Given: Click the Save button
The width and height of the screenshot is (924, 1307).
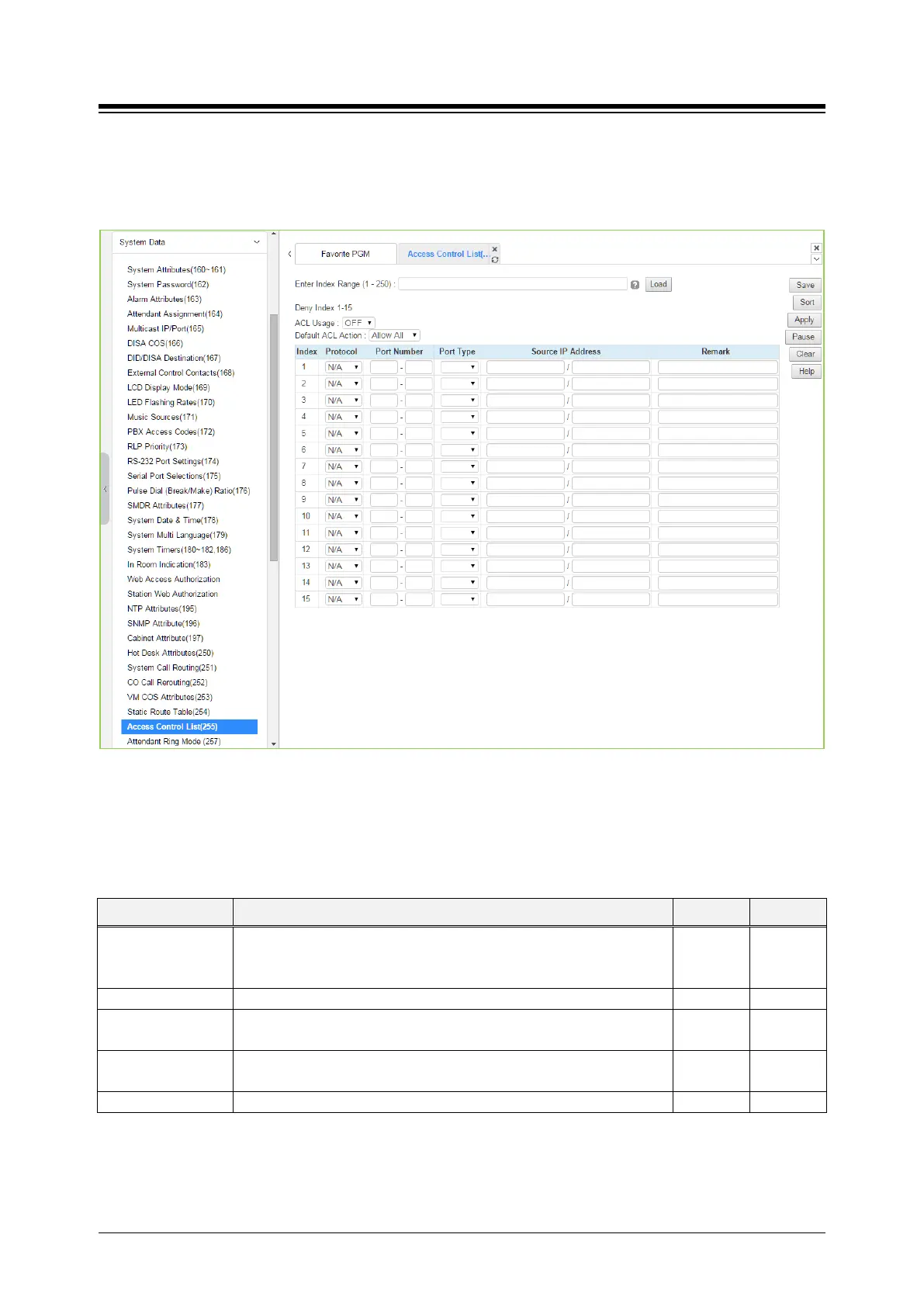Looking at the screenshot, I should tap(805, 285).
